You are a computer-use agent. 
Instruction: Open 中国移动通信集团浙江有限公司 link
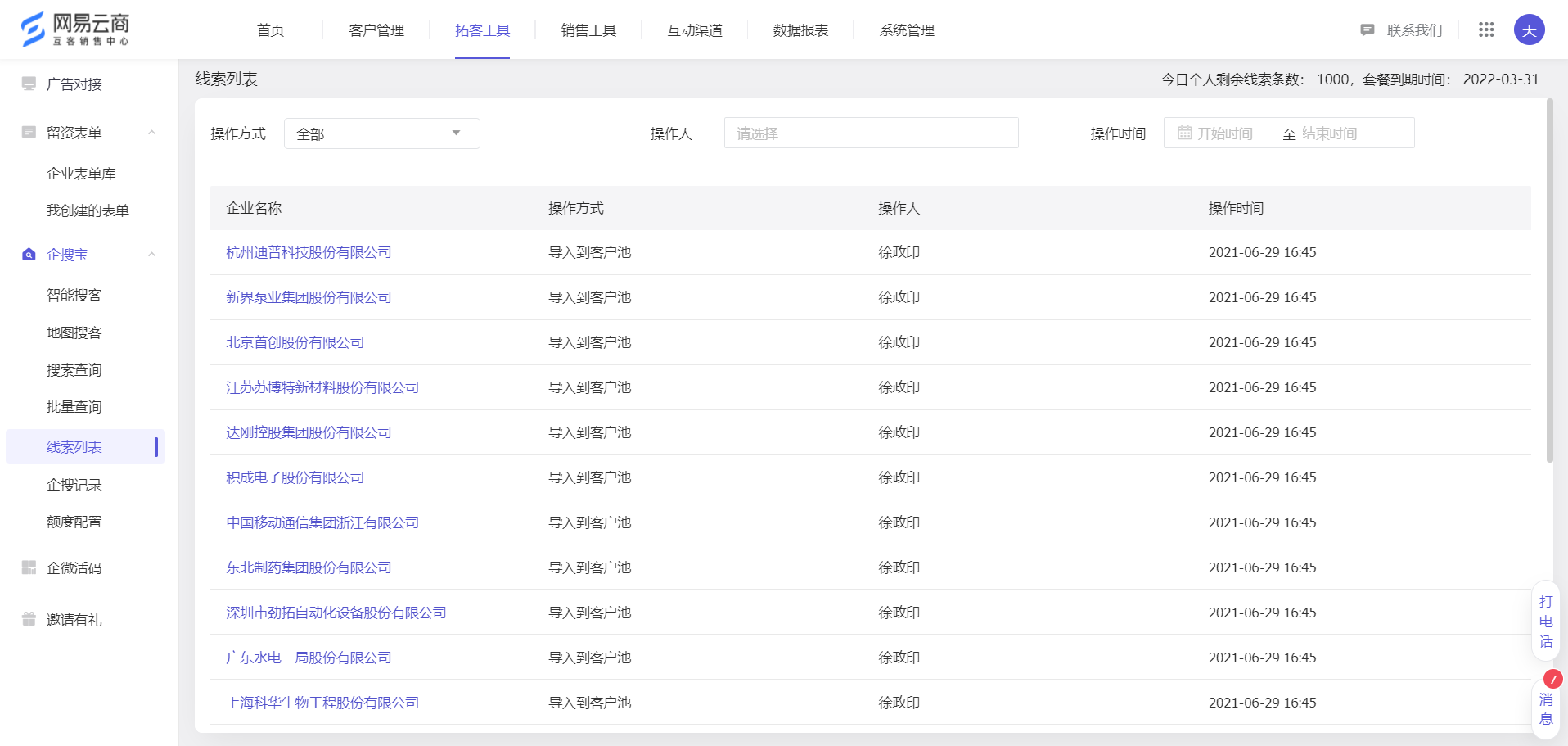(x=322, y=522)
